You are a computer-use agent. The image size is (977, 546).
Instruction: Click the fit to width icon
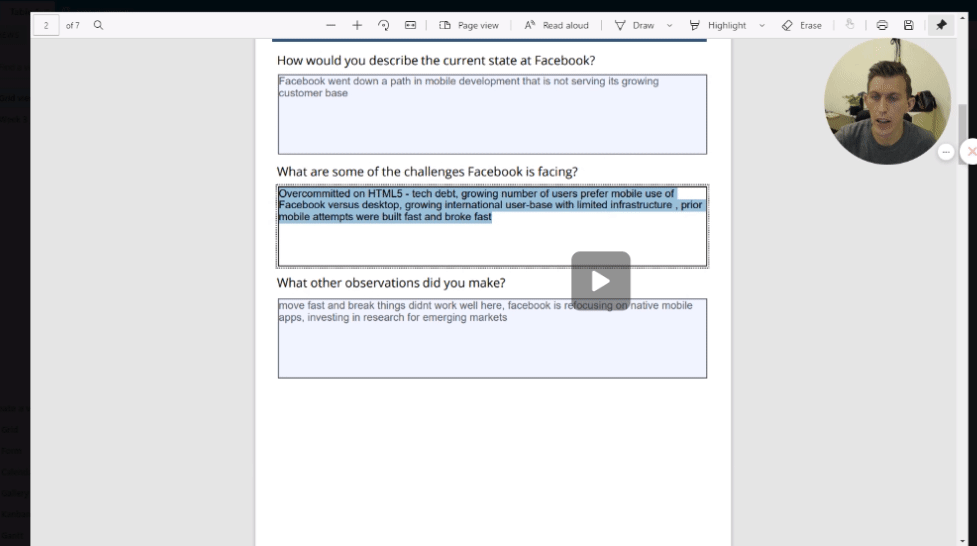click(411, 26)
